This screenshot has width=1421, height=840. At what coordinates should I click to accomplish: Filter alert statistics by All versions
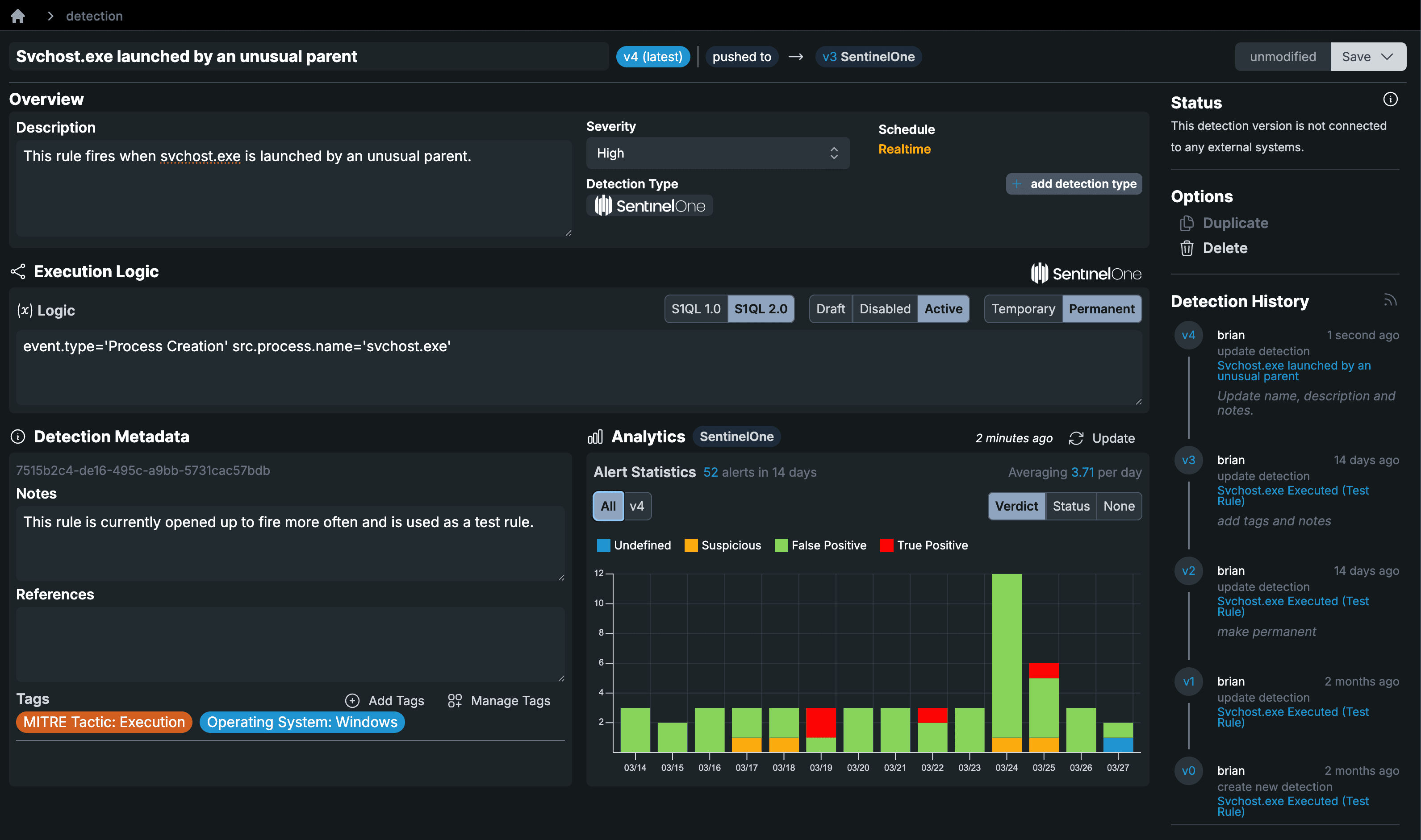pos(608,506)
